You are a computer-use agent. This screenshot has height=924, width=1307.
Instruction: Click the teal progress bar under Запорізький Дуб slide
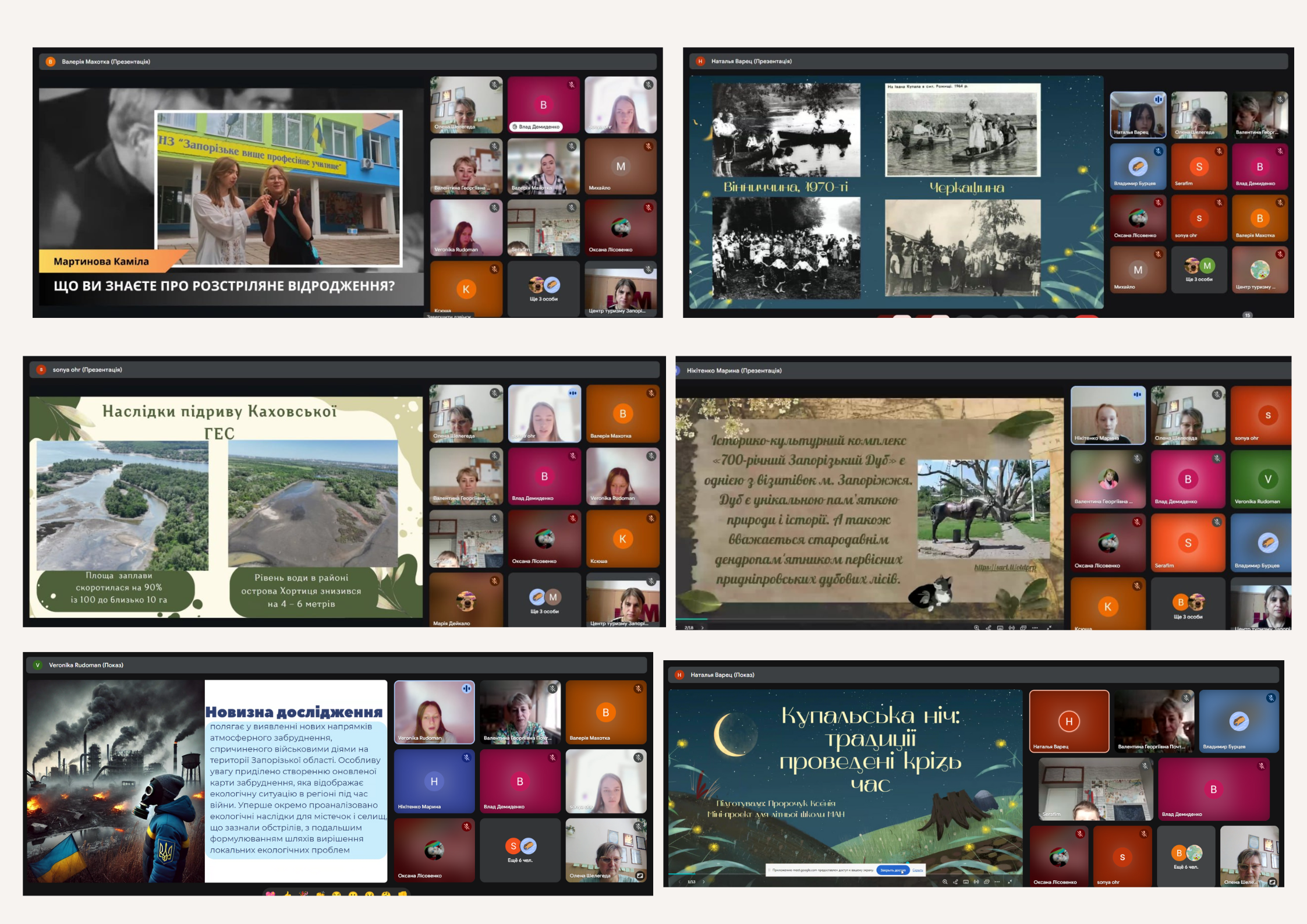point(691,619)
